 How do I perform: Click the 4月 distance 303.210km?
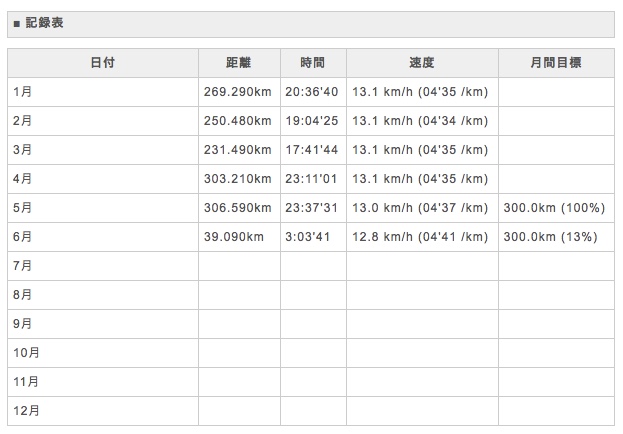tap(237, 179)
